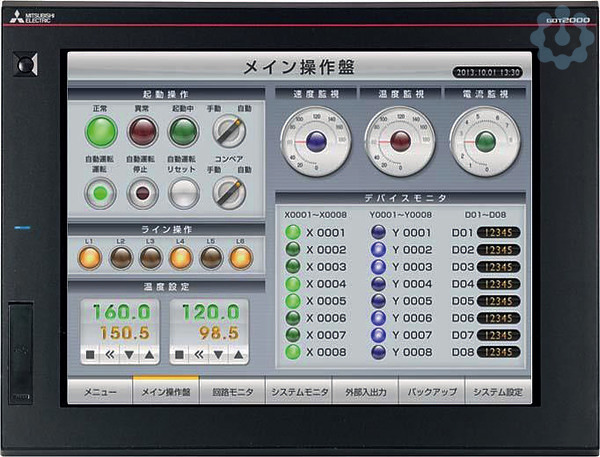The width and height of the screenshot is (600, 457).
Task: Tap the Y 0006 blue lamp
Action: point(379,318)
